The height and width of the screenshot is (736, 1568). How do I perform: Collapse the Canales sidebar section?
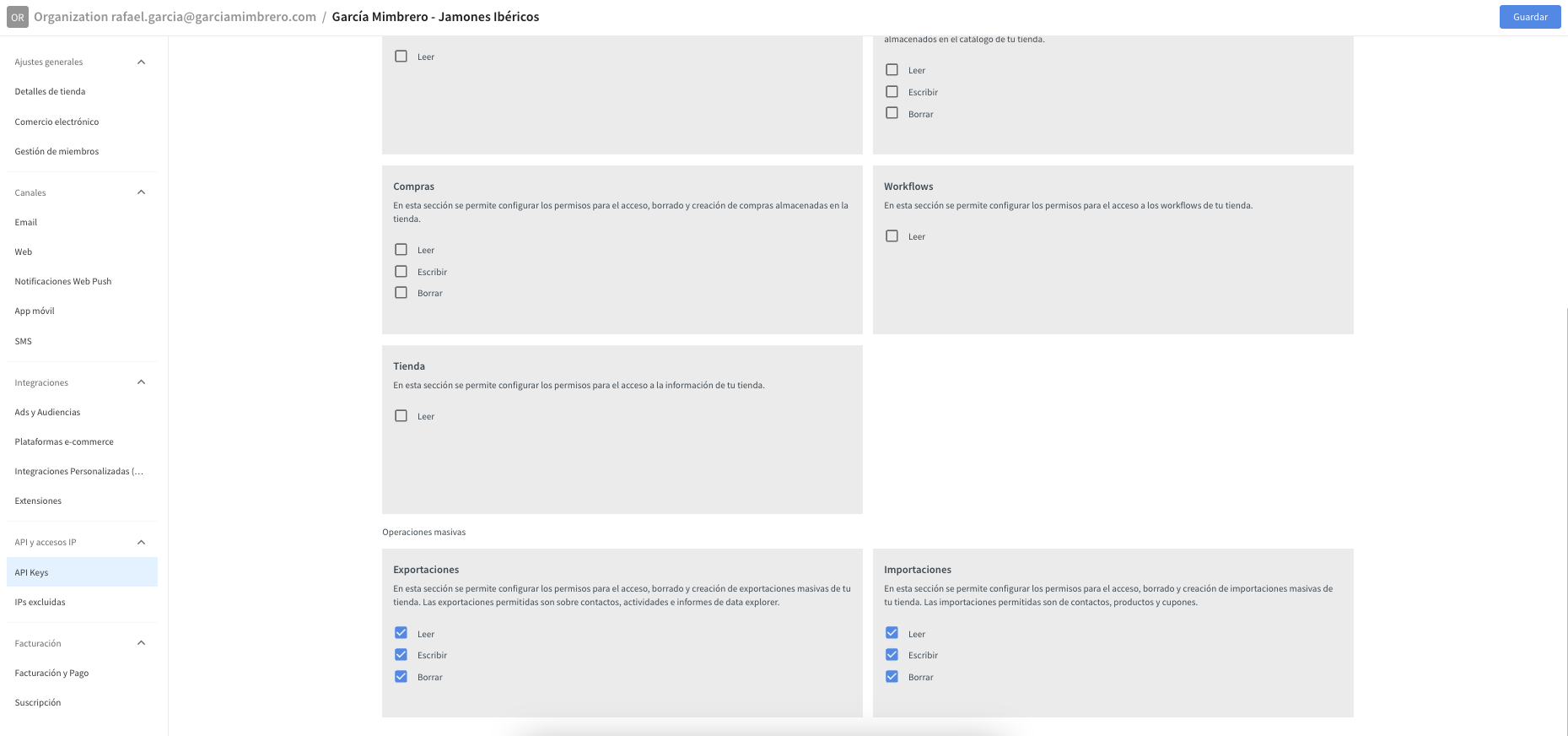pyautogui.click(x=141, y=192)
